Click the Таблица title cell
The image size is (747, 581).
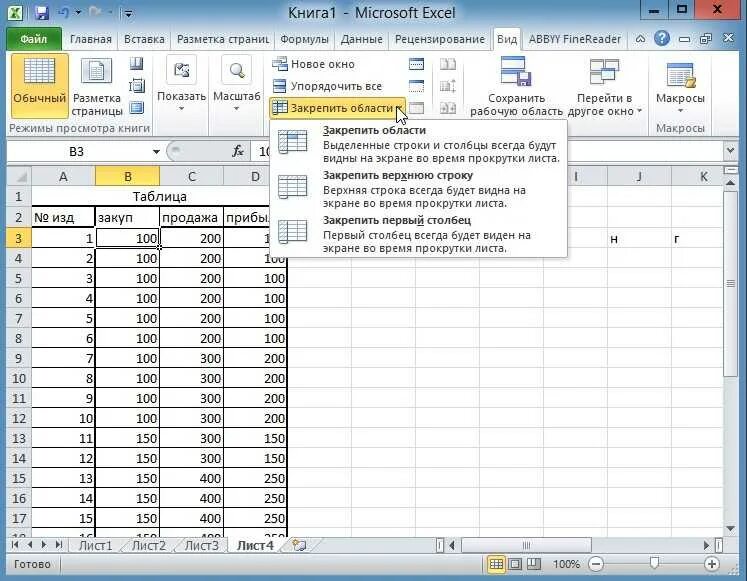[x=159, y=196]
